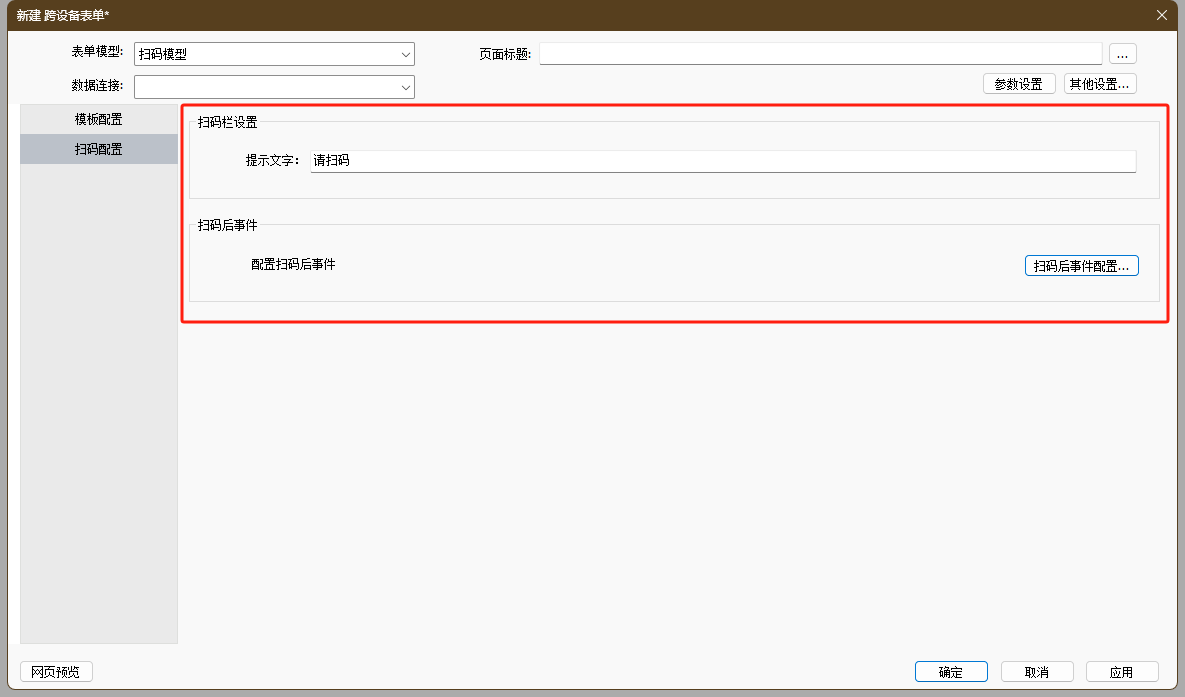Open 扫码后事件配置... event configuration
This screenshot has height=697, width=1185.
(x=1081, y=266)
